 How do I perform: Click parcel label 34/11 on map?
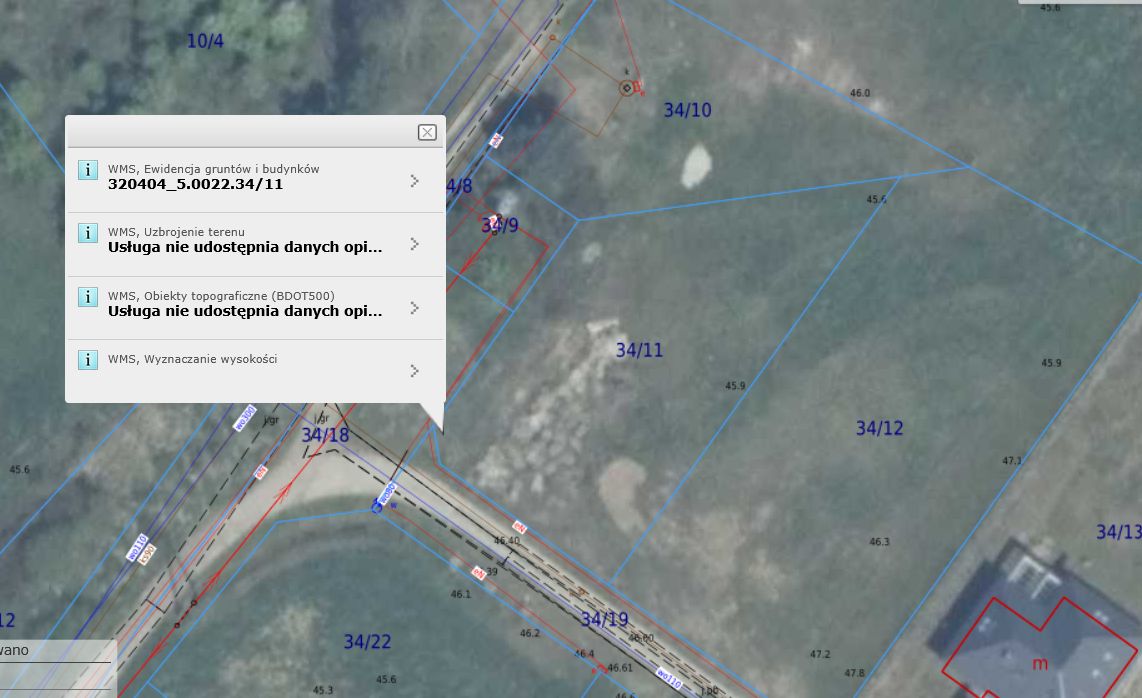click(x=639, y=350)
